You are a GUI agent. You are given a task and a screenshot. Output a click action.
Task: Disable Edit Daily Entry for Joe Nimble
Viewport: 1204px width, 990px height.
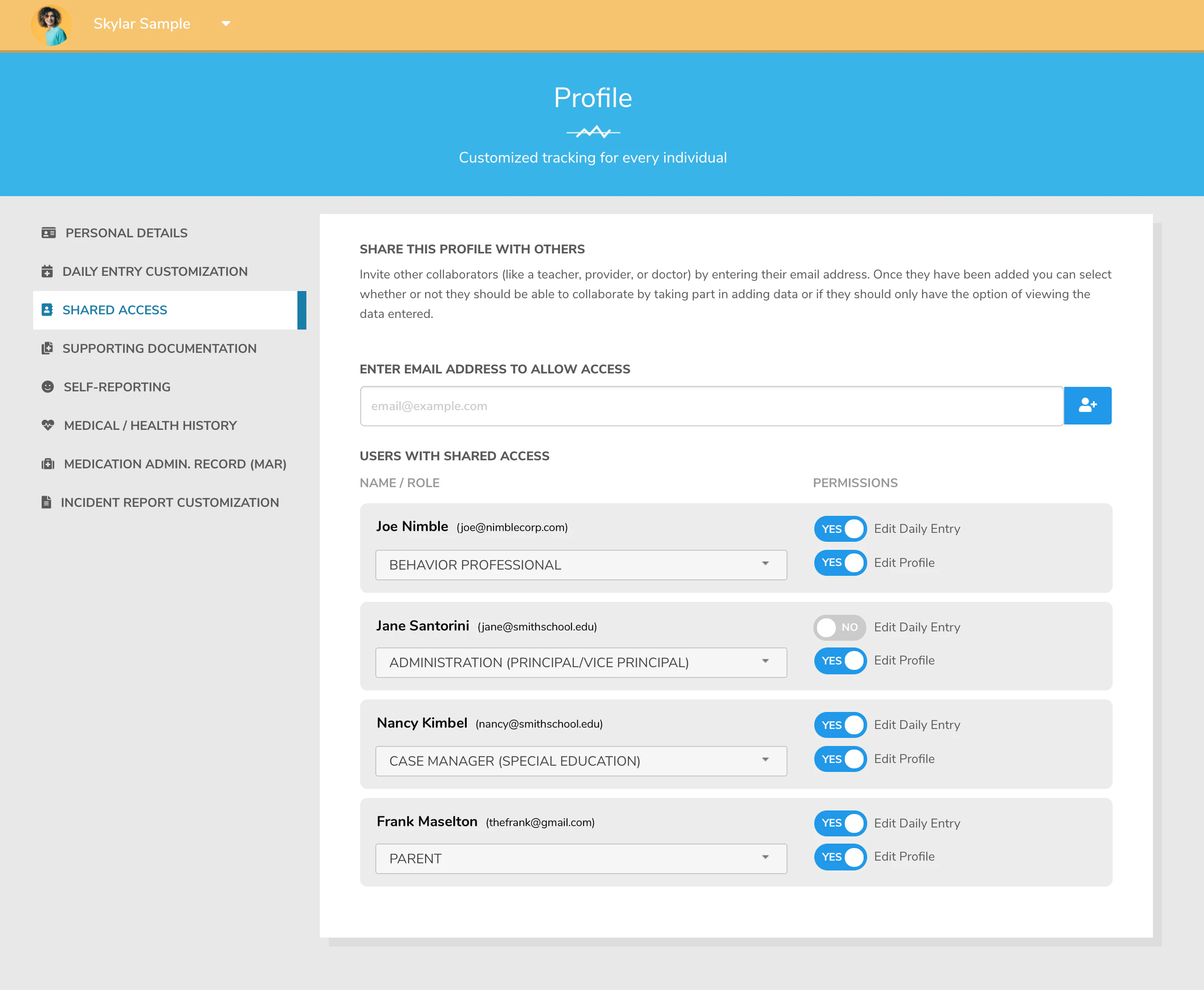click(x=839, y=529)
